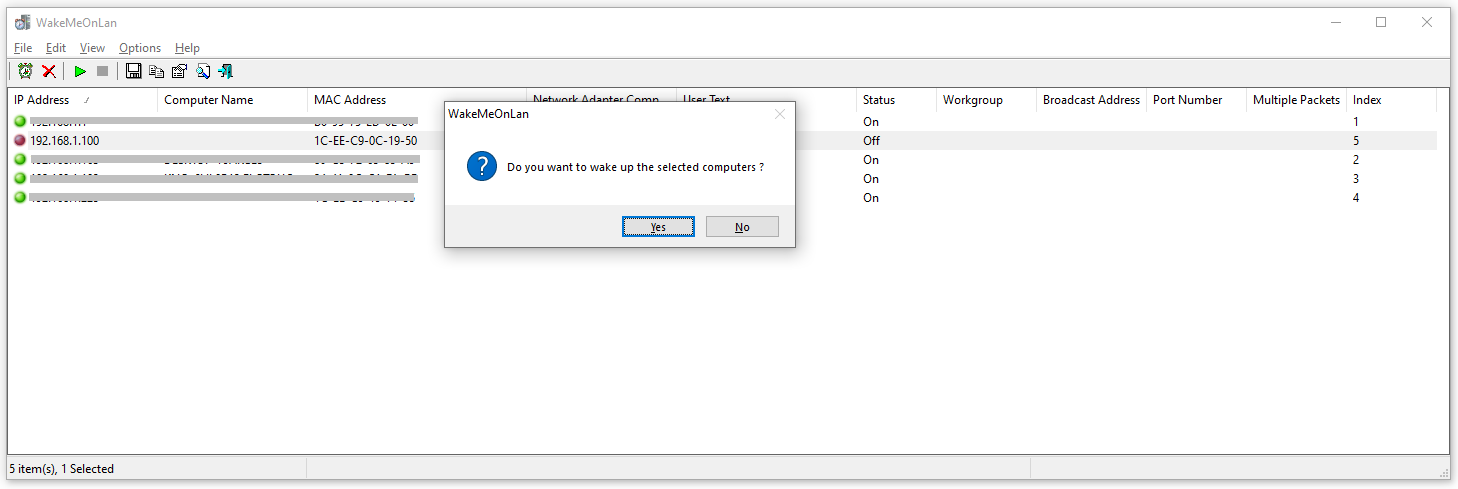Decline by clicking the No button

point(742,227)
